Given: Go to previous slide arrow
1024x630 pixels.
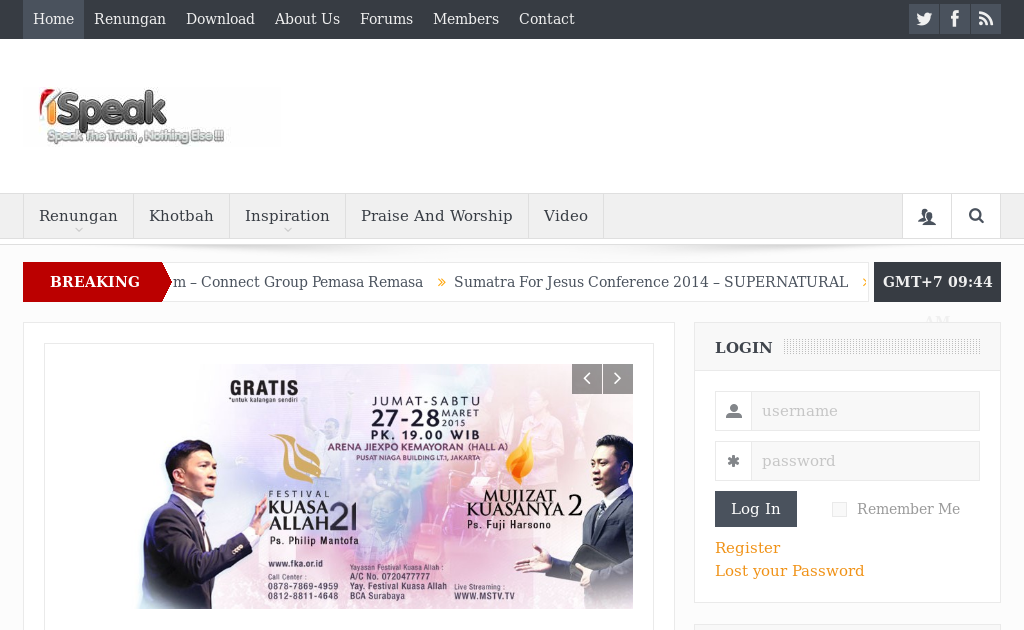Looking at the screenshot, I should pyautogui.click(x=586, y=379).
